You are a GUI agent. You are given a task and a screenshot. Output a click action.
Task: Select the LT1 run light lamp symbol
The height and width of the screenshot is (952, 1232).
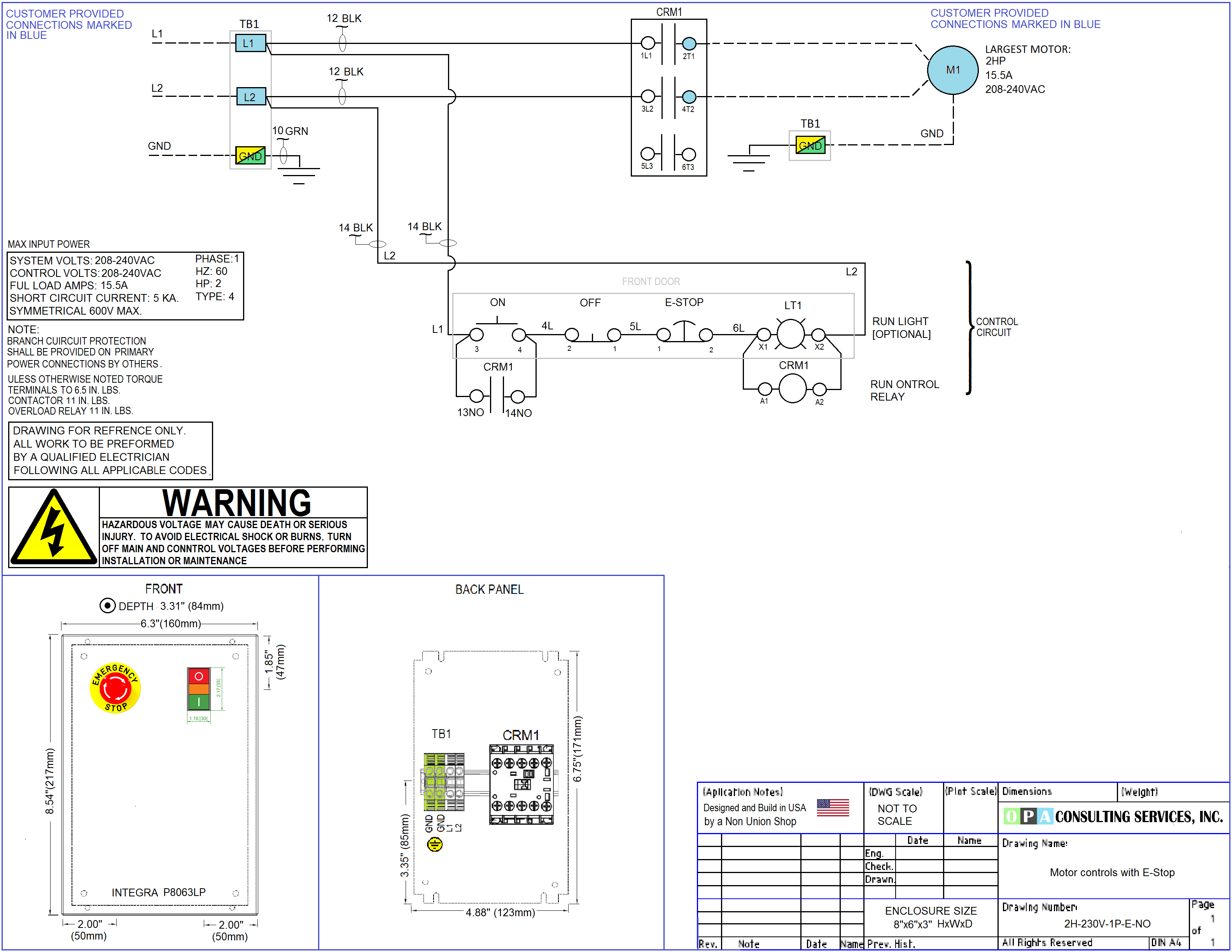[791, 334]
